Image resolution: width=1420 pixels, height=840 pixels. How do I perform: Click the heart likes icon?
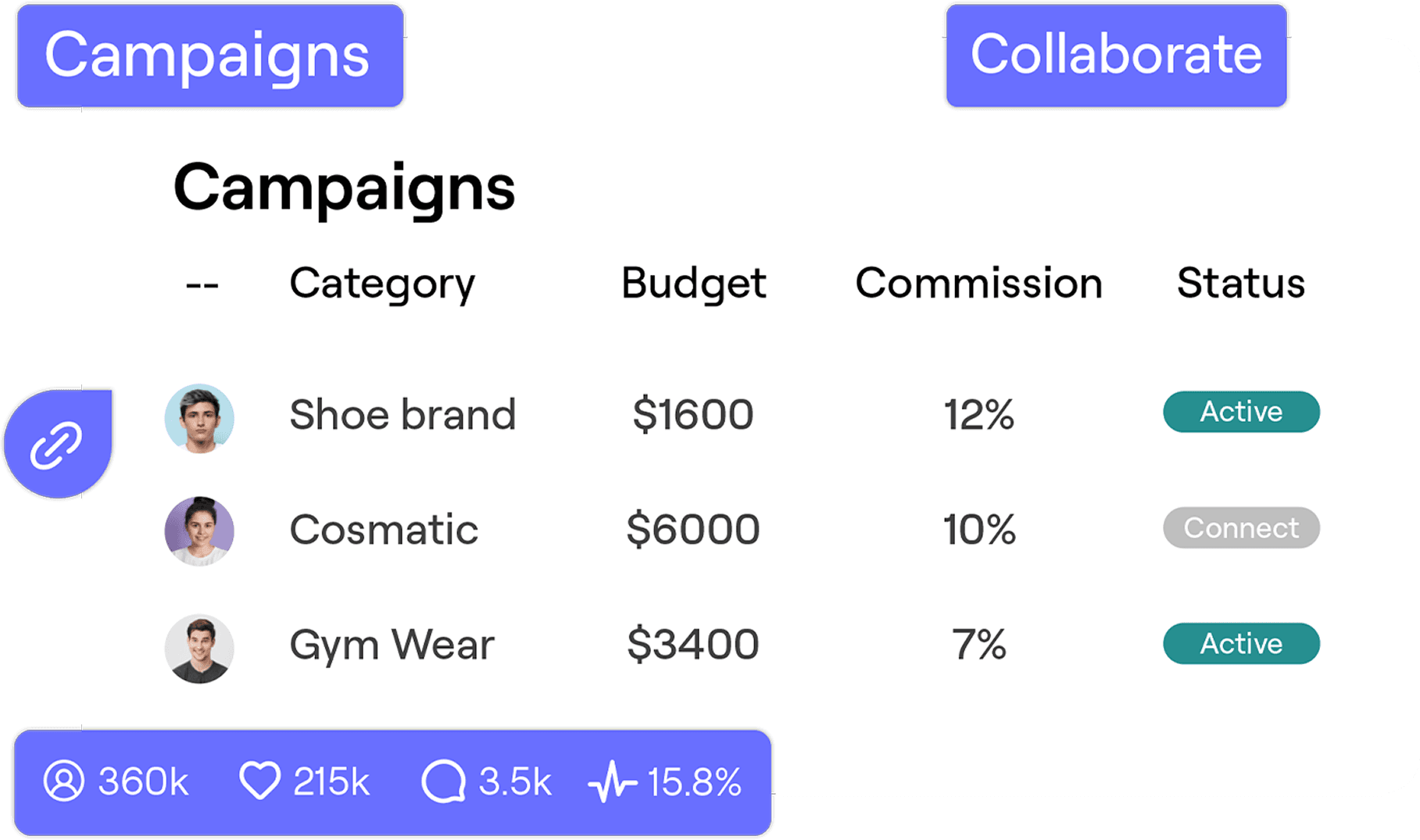[x=259, y=781]
